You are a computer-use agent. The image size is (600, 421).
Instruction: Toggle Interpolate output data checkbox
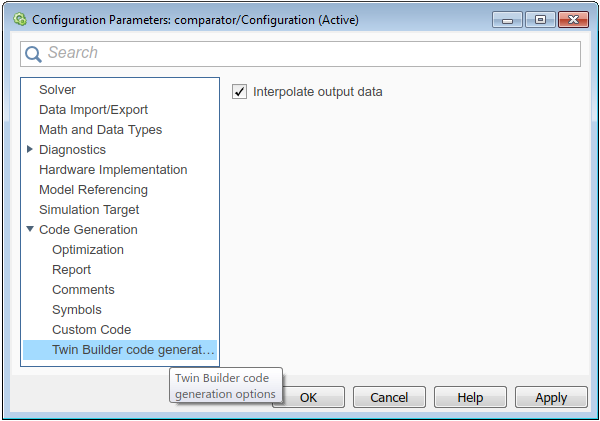(x=239, y=92)
